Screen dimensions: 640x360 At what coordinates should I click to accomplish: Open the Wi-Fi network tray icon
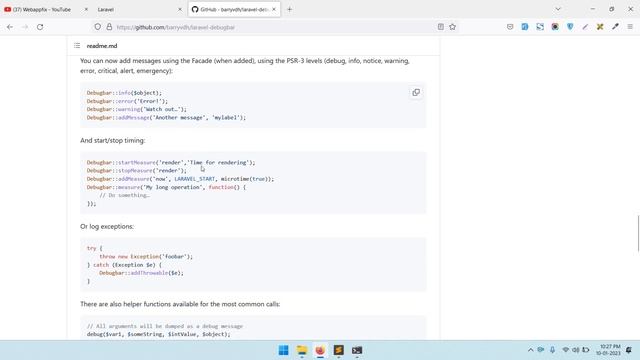point(565,350)
